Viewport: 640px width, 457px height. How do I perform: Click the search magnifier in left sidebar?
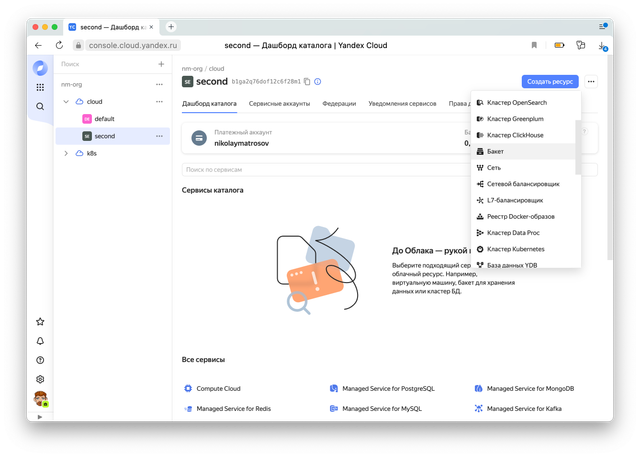tap(40, 106)
